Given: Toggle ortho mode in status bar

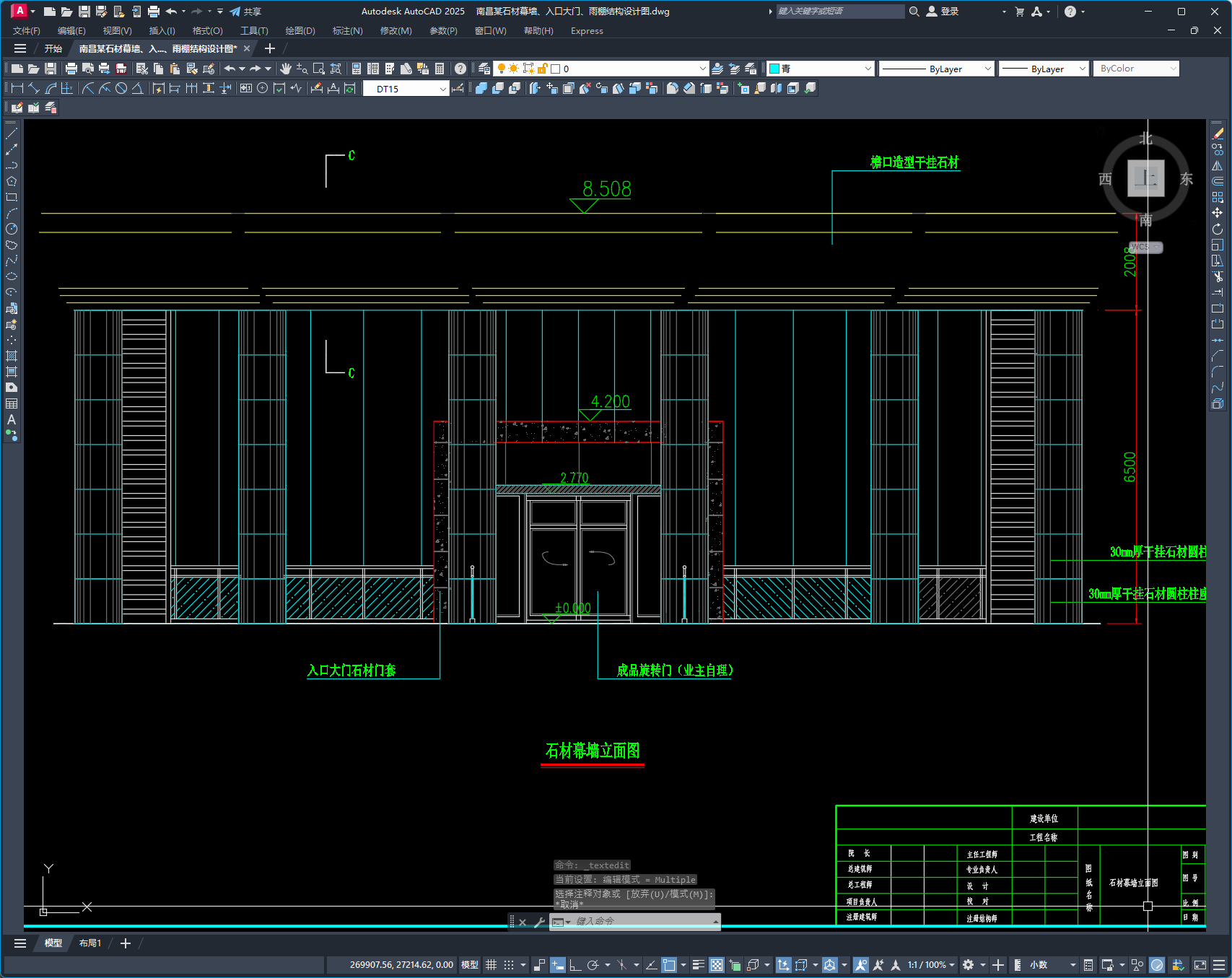Looking at the screenshot, I should pos(575,965).
